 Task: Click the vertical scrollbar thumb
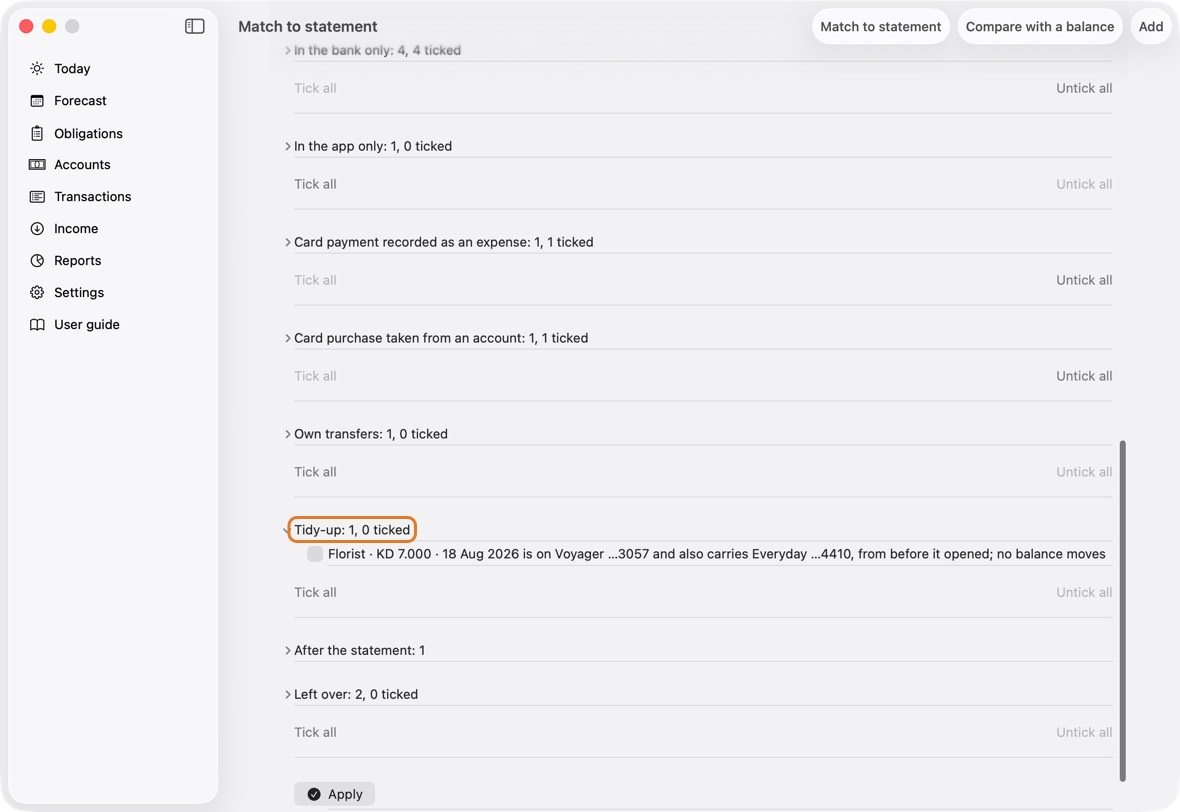click(x=1123, y=611)
